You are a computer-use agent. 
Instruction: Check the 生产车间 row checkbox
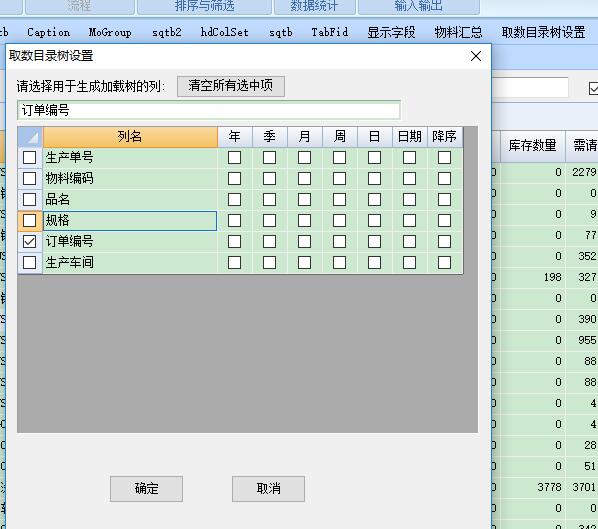(29, 262)
